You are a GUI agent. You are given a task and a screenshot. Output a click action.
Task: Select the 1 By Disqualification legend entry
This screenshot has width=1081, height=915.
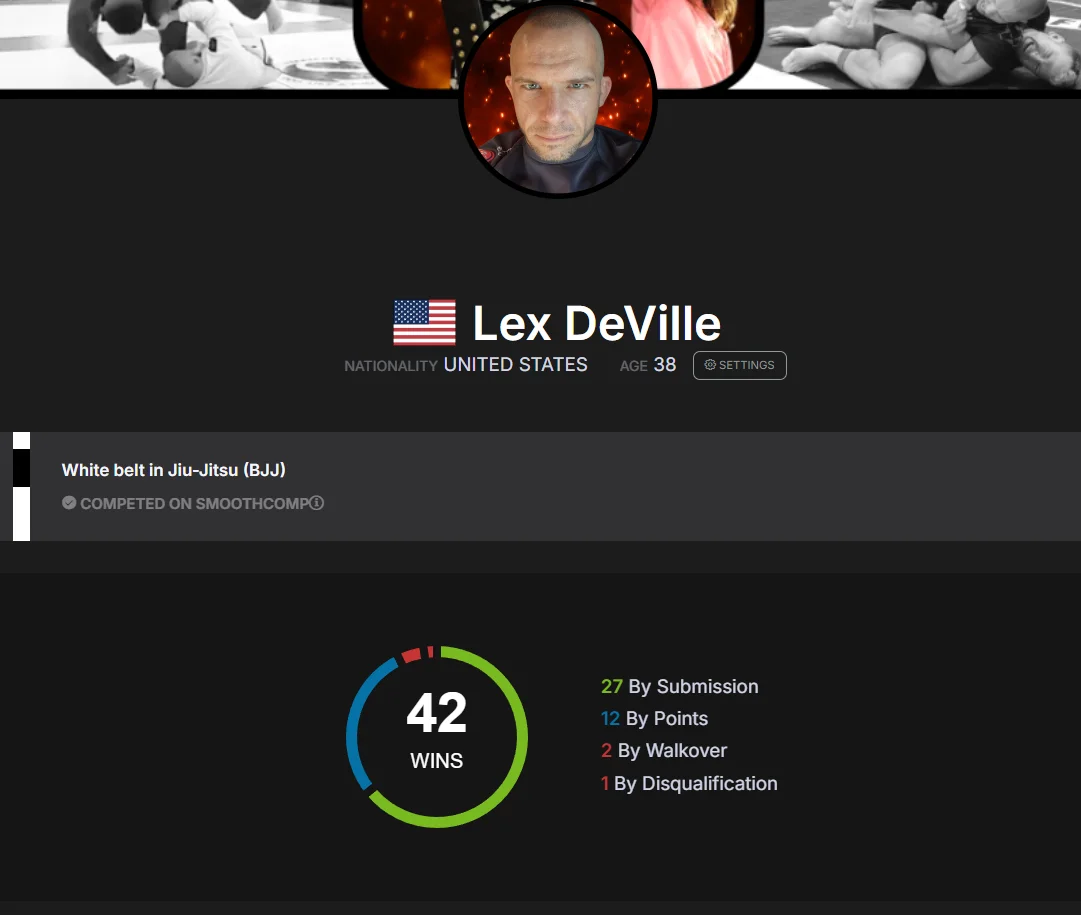click(689, 783)
